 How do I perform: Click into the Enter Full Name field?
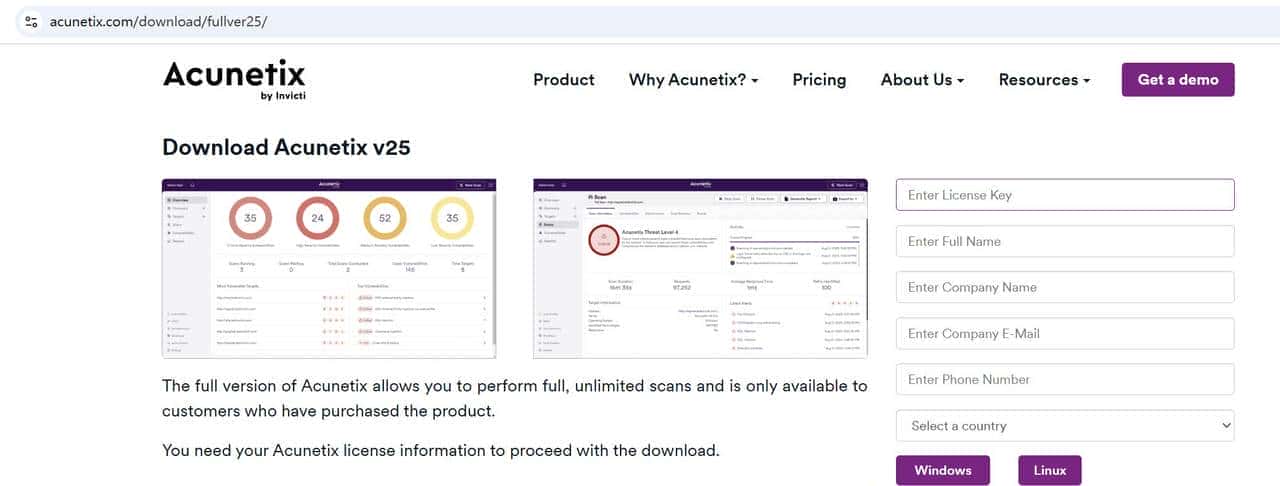1065,241
